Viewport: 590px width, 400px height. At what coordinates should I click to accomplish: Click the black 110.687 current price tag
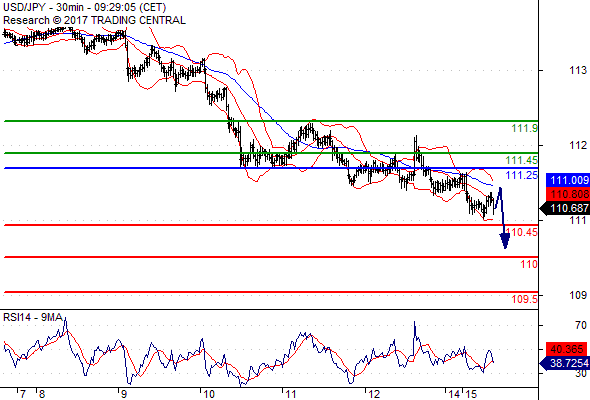tap(565, 208)
